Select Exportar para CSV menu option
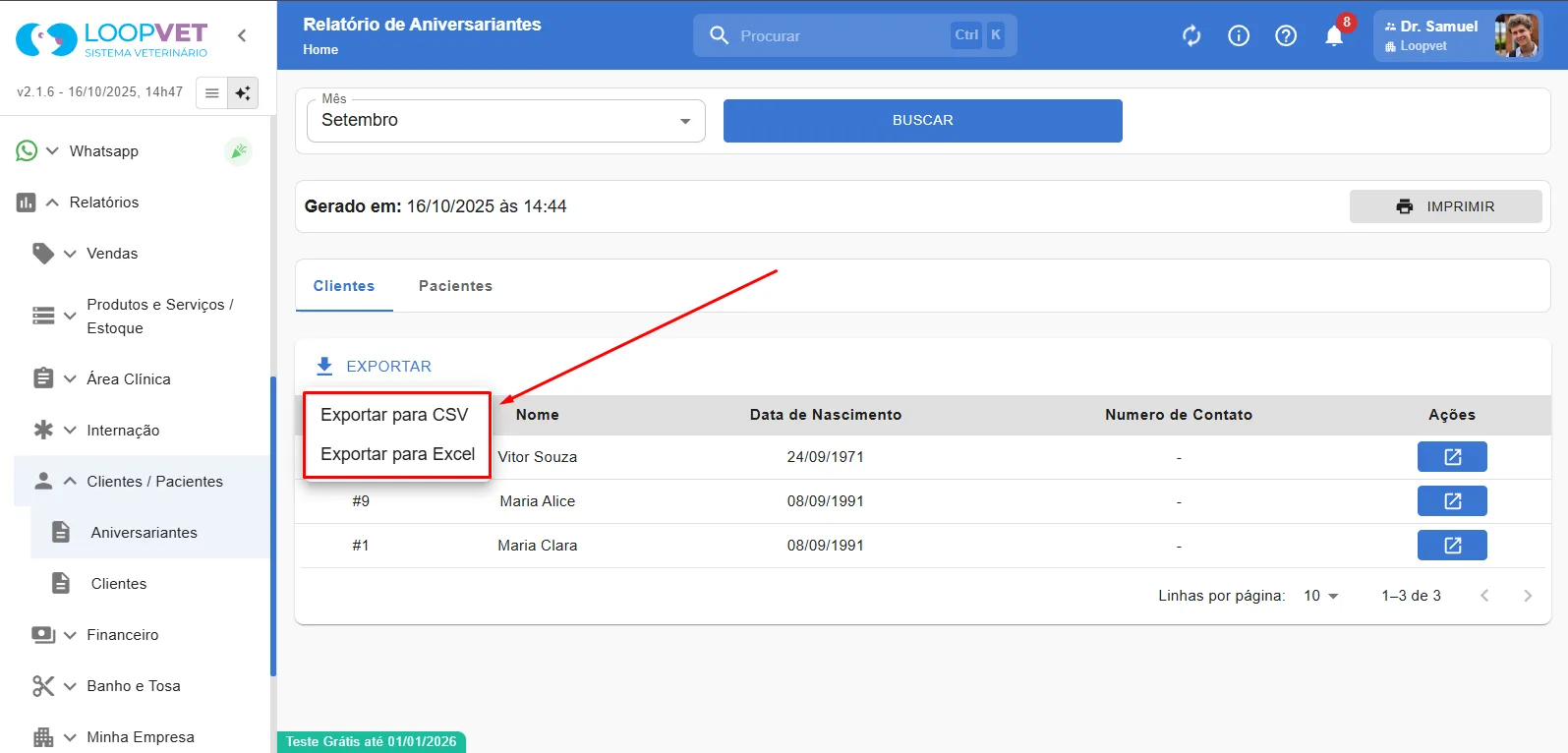 tap(397, 415)
